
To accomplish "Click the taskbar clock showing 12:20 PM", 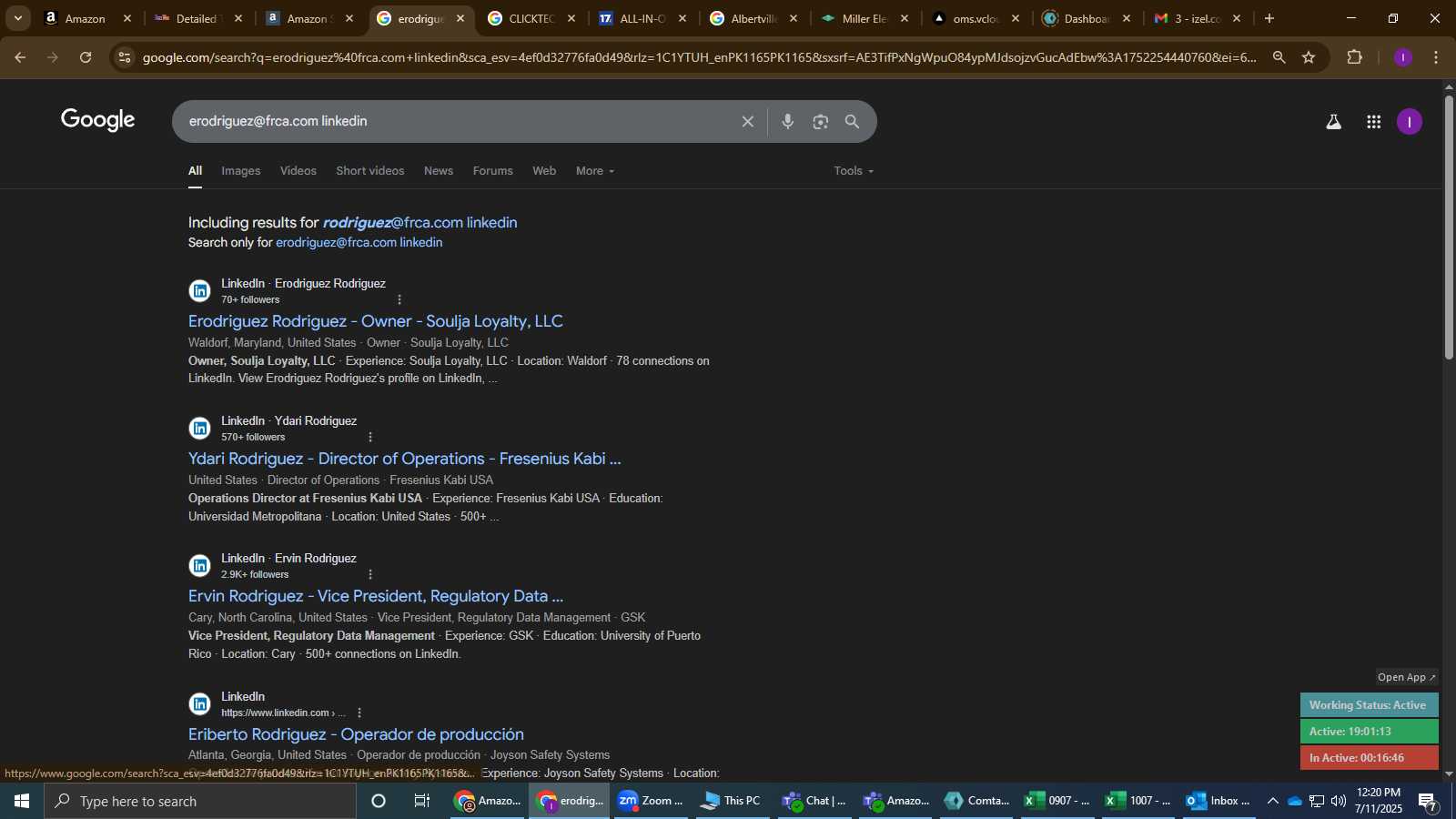I will point(1379,801).
